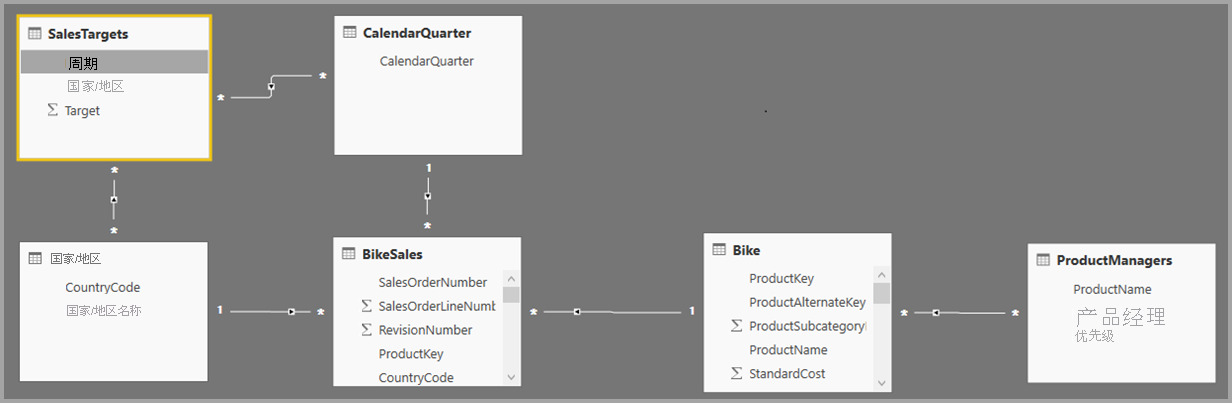Select SalesOrderNumber field in BikeSales
The width and height of the screenshot is (1232, 403).
pyautogui.click(x=433, y=282)
